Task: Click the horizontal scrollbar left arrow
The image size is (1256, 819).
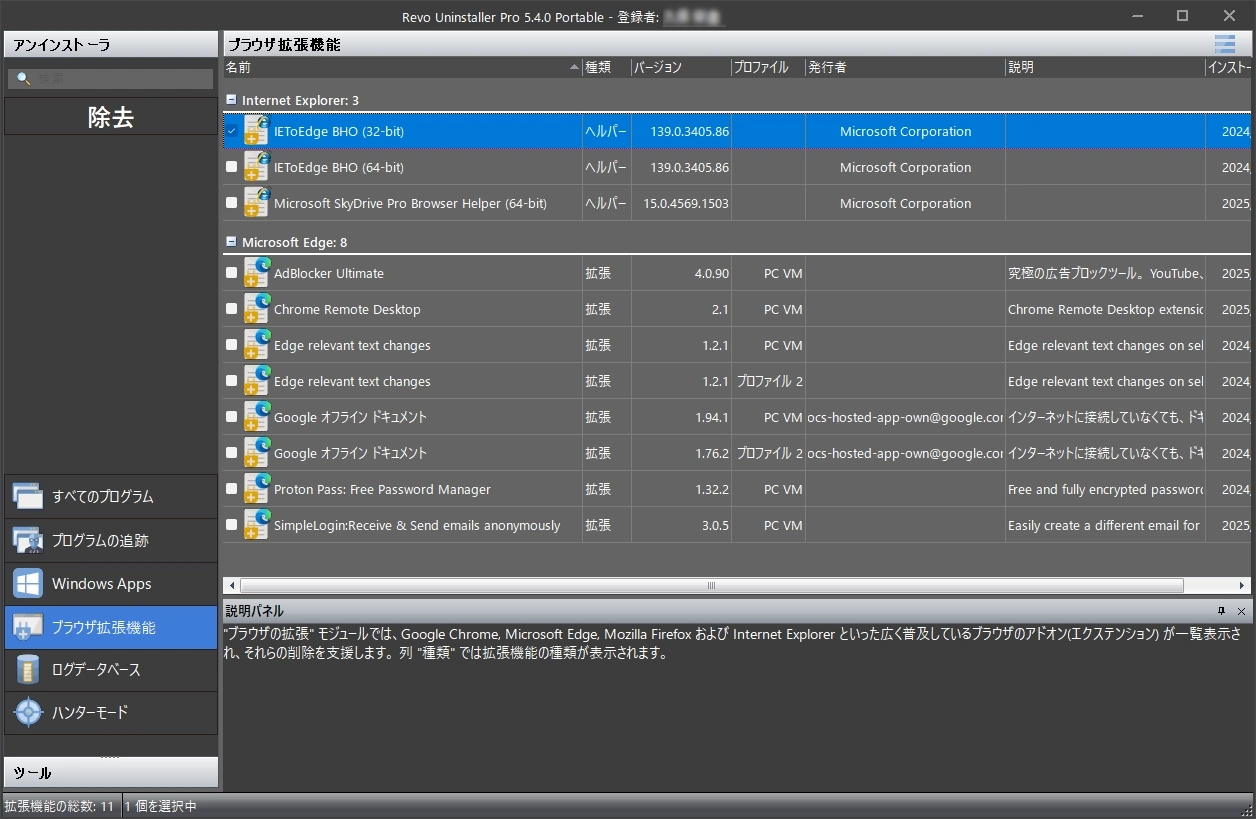Action: [x=232, y=585]
